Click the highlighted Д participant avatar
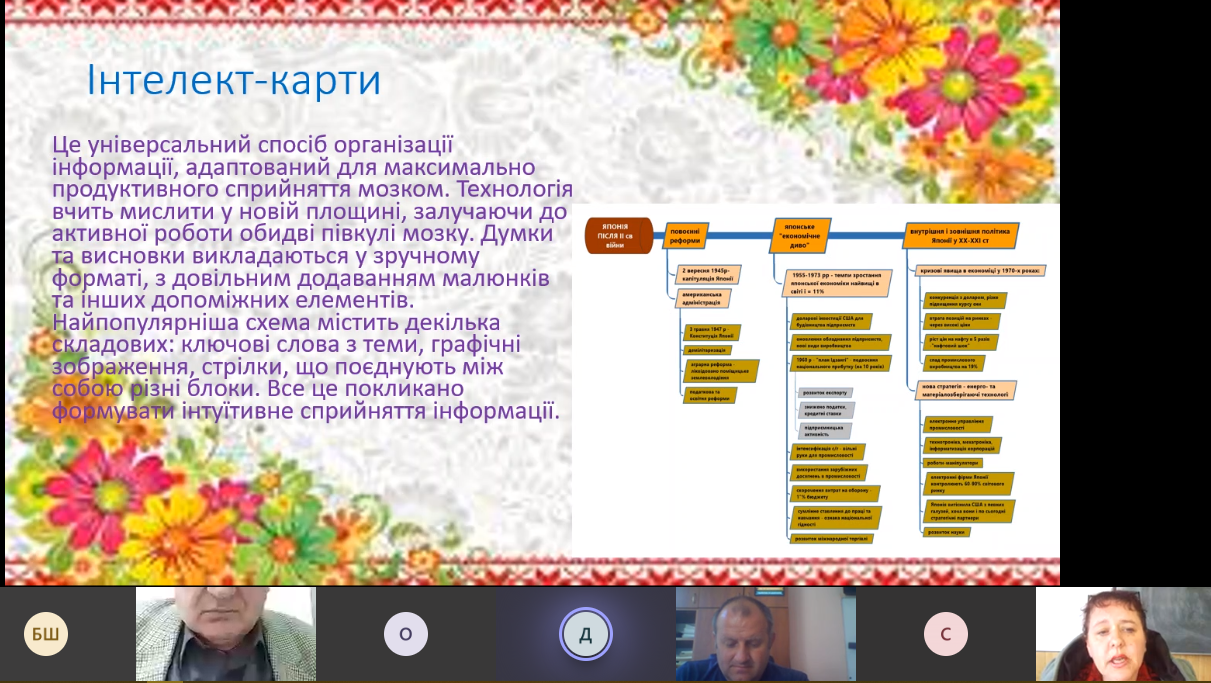 pos(585,633)
